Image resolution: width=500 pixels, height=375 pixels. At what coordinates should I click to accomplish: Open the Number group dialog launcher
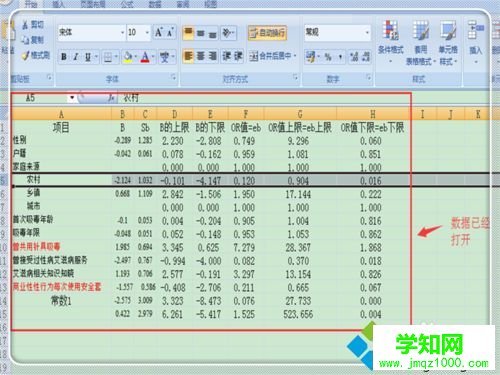(369, 77)
